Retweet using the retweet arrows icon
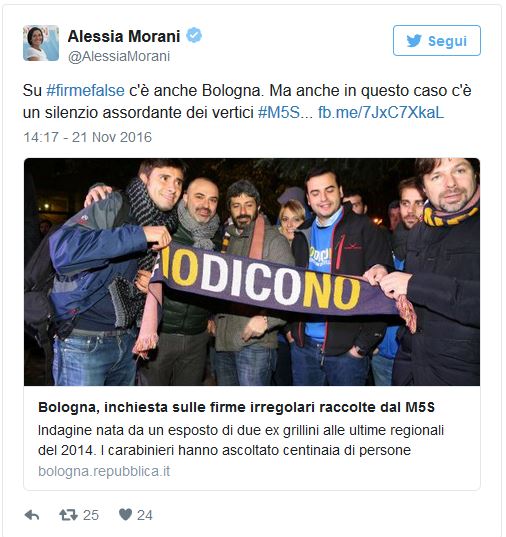 [68, 515]
